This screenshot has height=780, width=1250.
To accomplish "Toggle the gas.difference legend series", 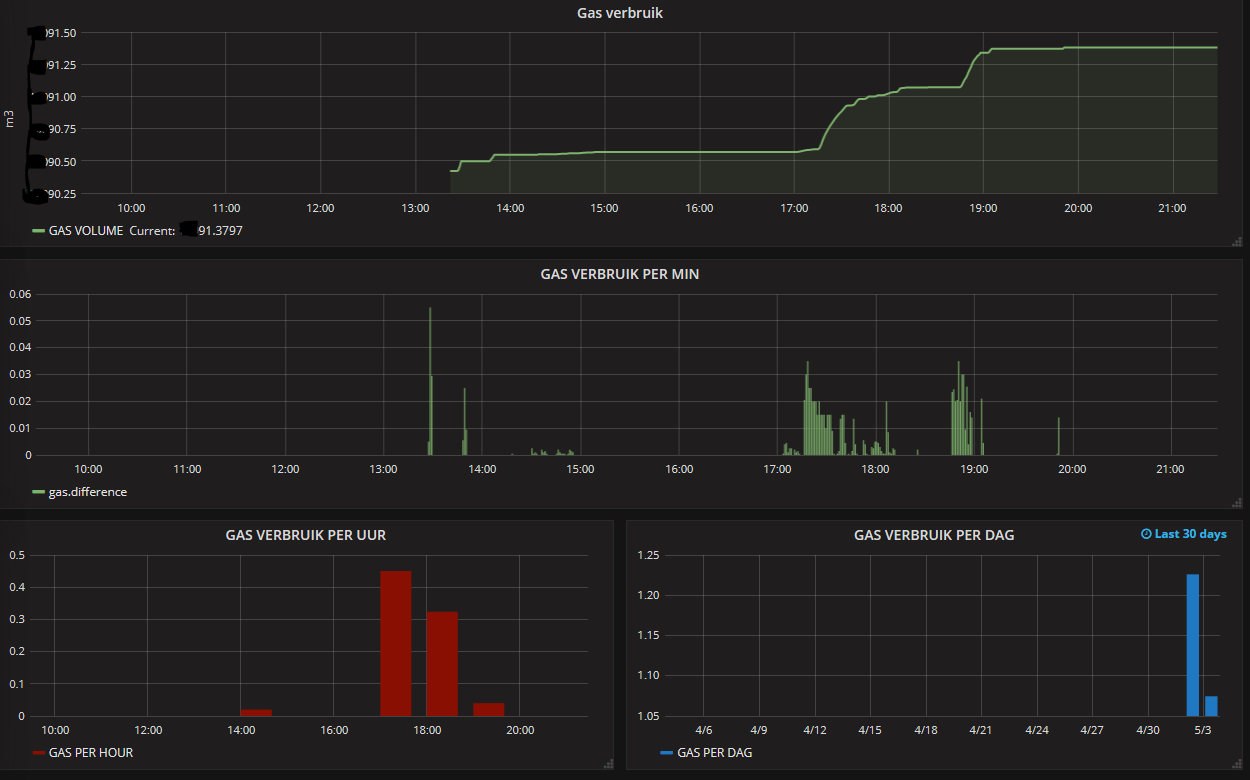I will pos(87,492).
